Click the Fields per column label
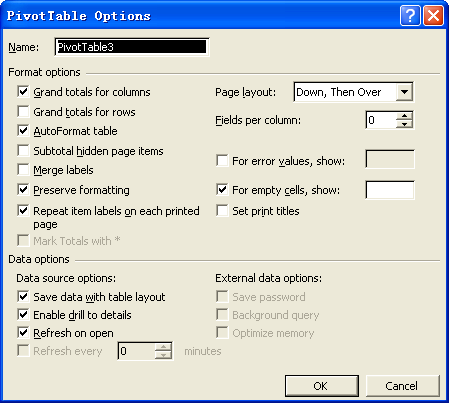Image resolution: width=449 pixels, height=403 pixels. pyautogui.click(x=258, y=120)
